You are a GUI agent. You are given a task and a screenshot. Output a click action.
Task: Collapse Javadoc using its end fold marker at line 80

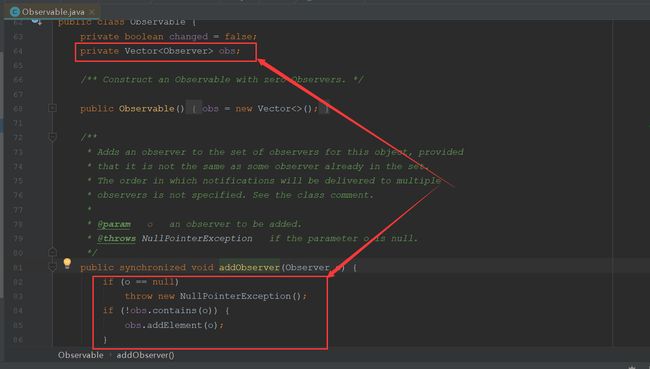pos(52,252)
